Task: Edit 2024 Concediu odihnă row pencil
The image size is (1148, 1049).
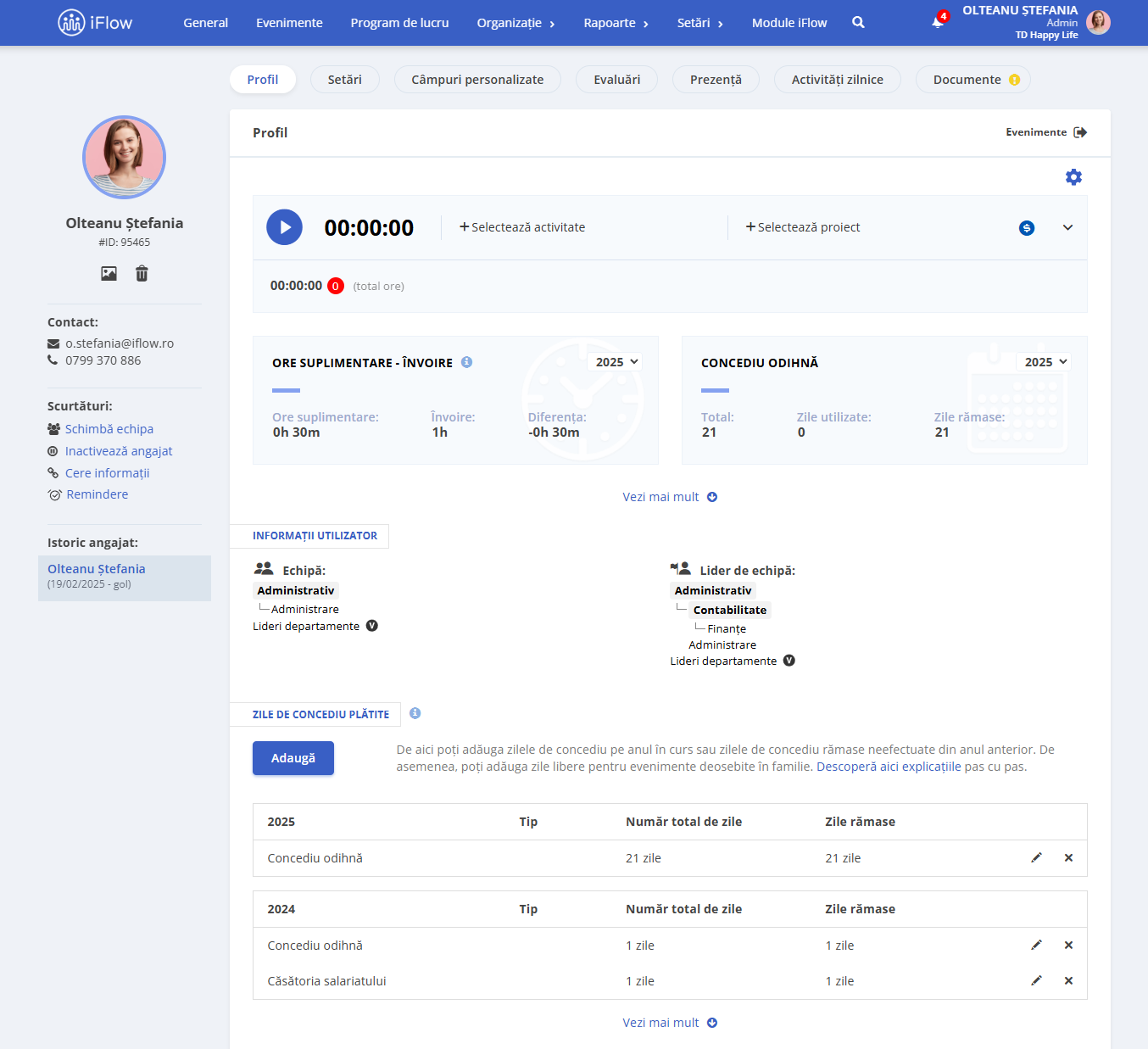Action: [1036, 945]
